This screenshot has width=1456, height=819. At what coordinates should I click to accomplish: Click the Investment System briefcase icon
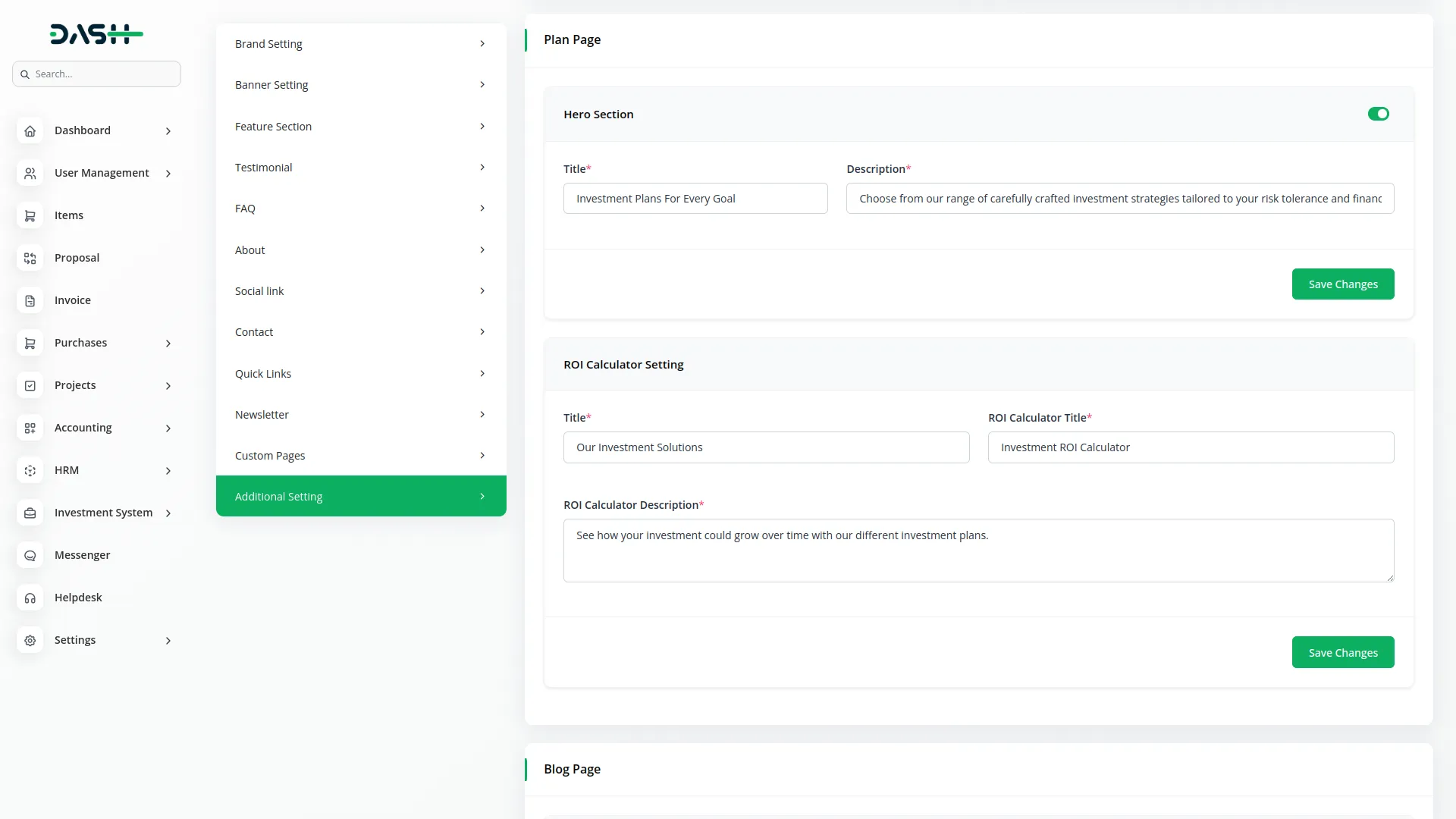coord(30,513)
